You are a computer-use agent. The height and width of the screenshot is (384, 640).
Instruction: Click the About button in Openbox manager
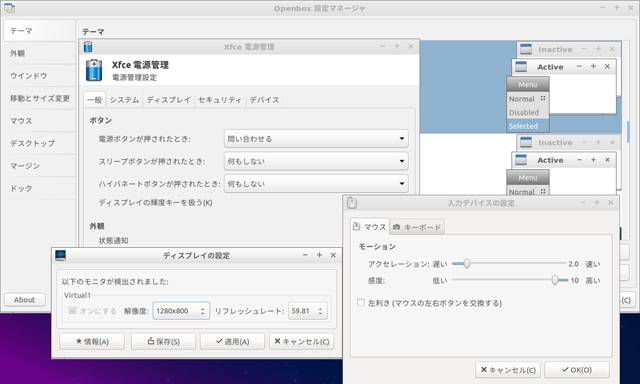[x=24, y=300]
